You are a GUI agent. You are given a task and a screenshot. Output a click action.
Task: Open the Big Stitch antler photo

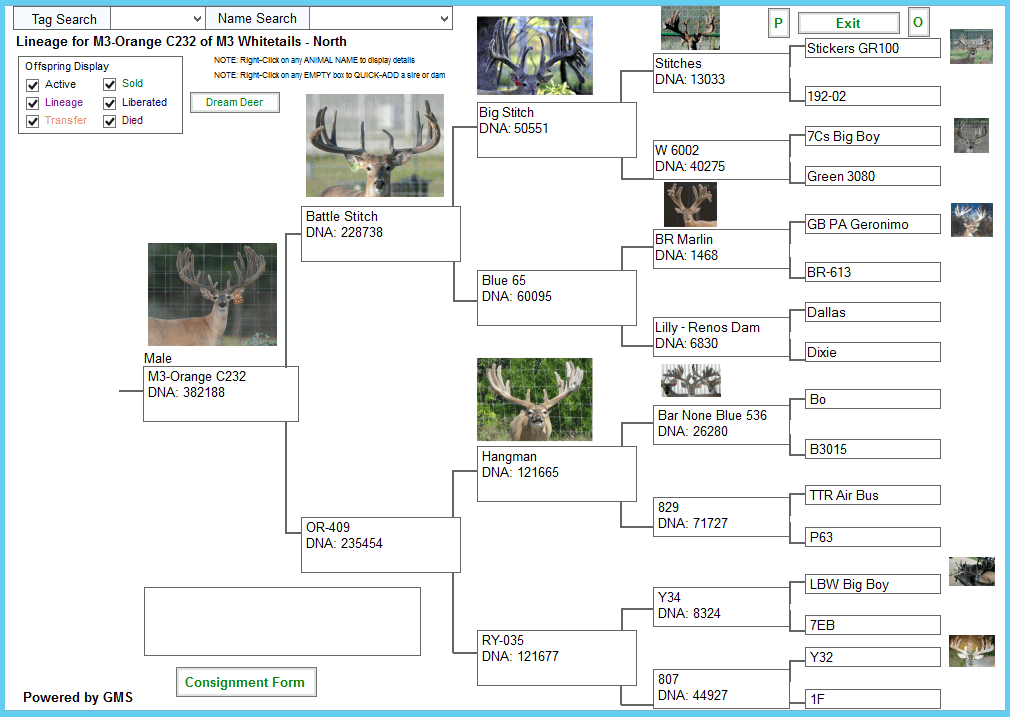pyautogui.click(x=534, y=55)
